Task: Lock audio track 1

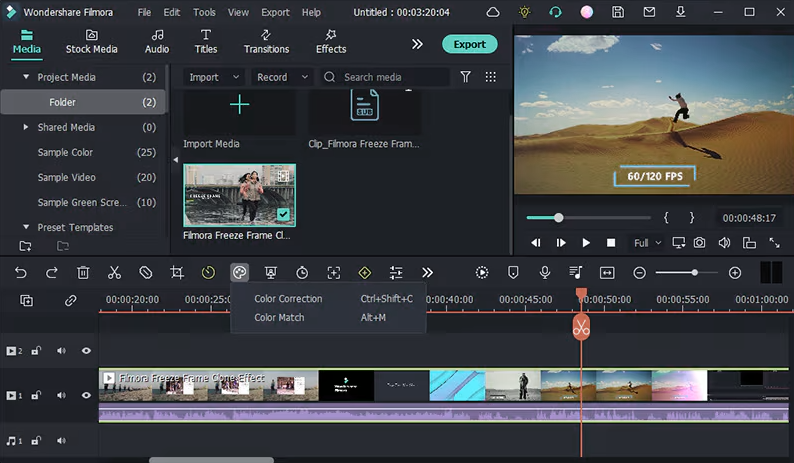Action: point(36,441)
